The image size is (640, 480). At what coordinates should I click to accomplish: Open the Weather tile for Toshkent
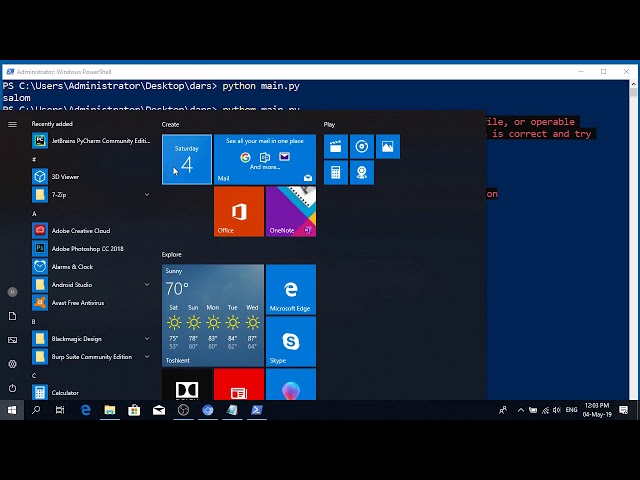tap(213, 316)
